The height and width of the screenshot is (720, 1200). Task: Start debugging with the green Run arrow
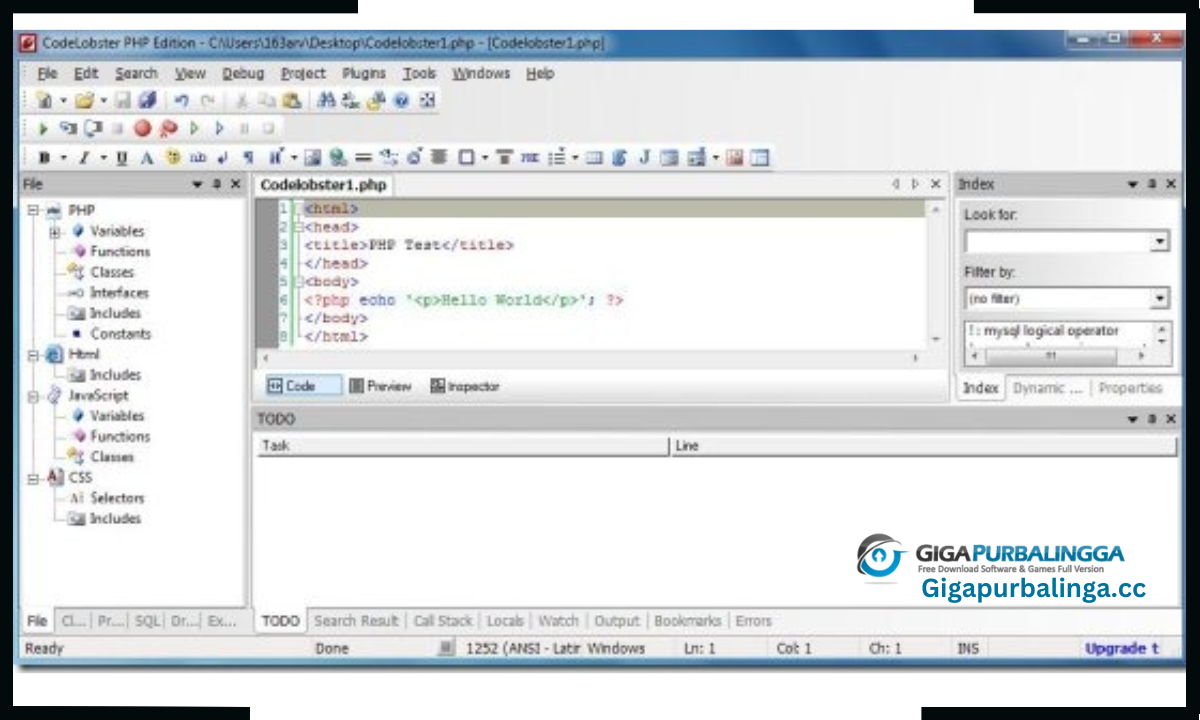tap(43, 128)
